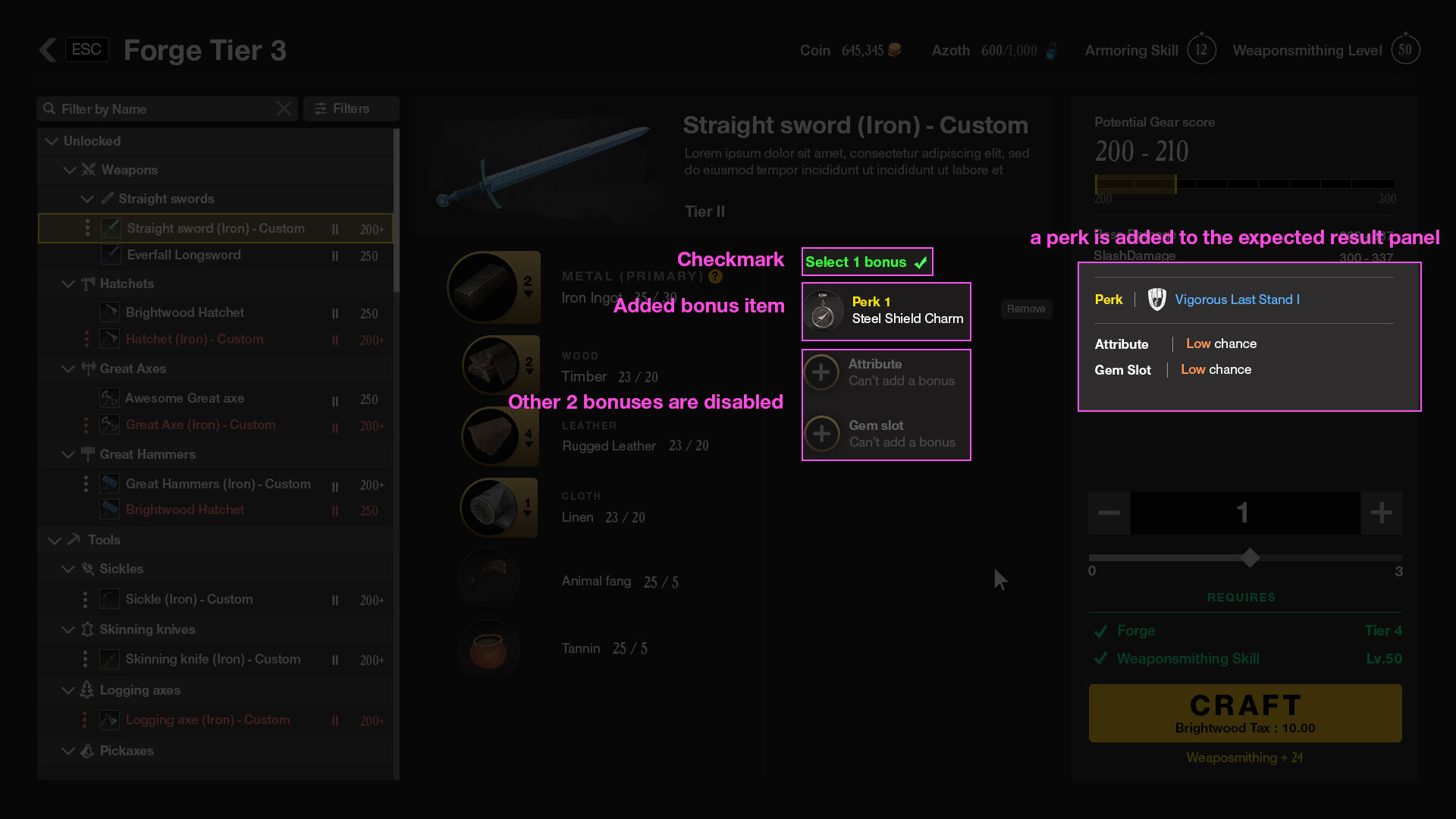Select Sickle (Iron) - Custom recipe
The image size is (1456, 819).
(x=189, y=599)
